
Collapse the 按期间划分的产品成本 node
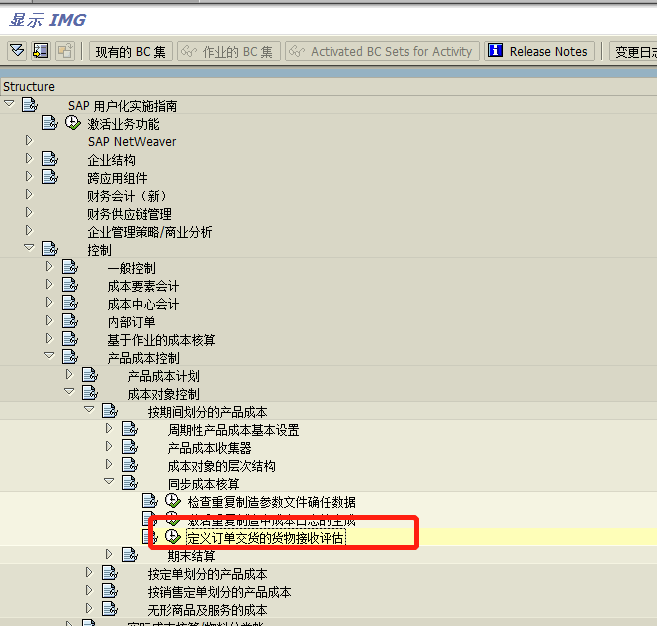point(89,409)
